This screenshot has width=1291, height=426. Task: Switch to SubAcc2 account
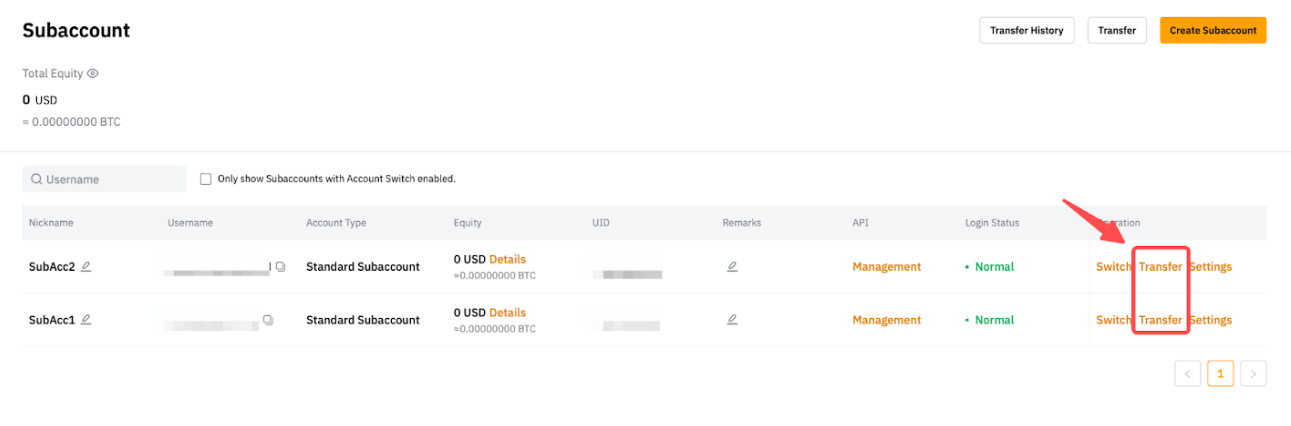point(1113,267)
